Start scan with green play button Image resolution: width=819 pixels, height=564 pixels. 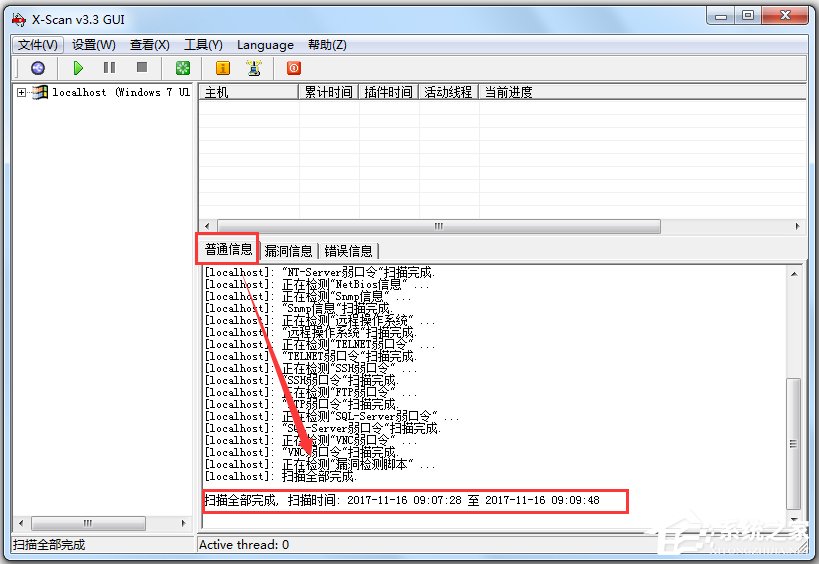(78, 68)
